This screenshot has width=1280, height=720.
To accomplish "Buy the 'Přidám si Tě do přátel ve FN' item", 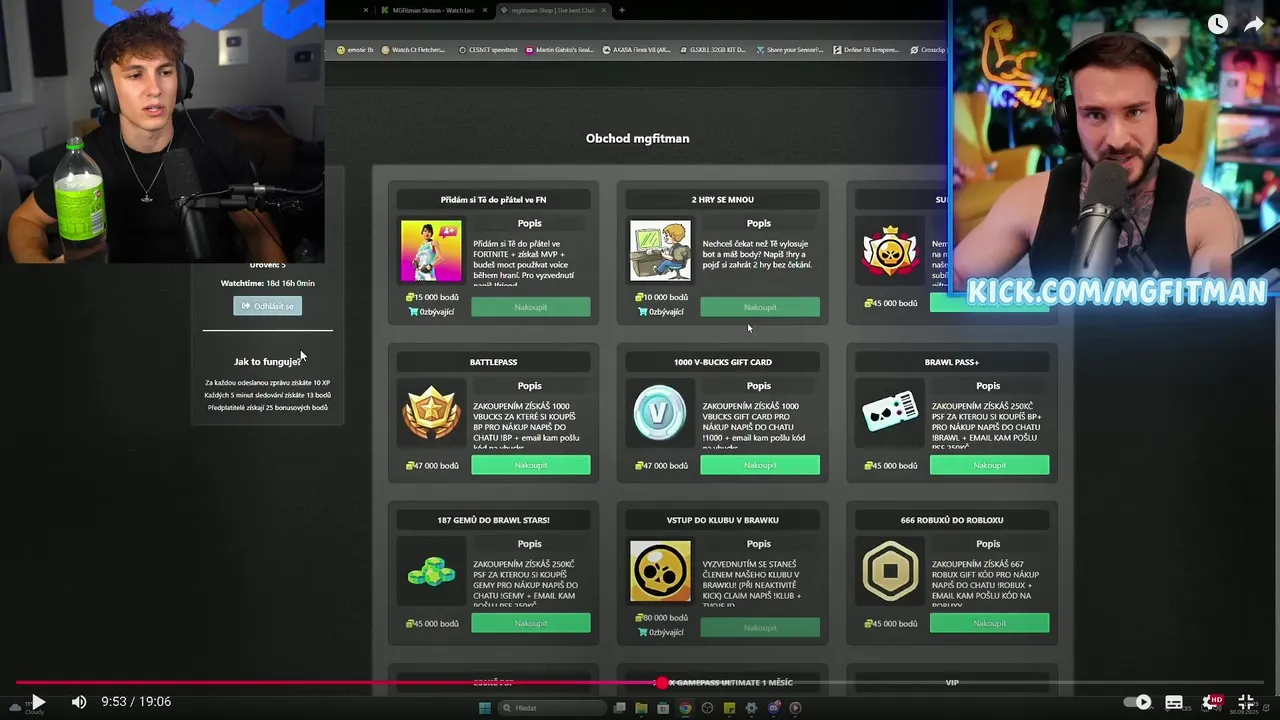I will coord(530,307).
